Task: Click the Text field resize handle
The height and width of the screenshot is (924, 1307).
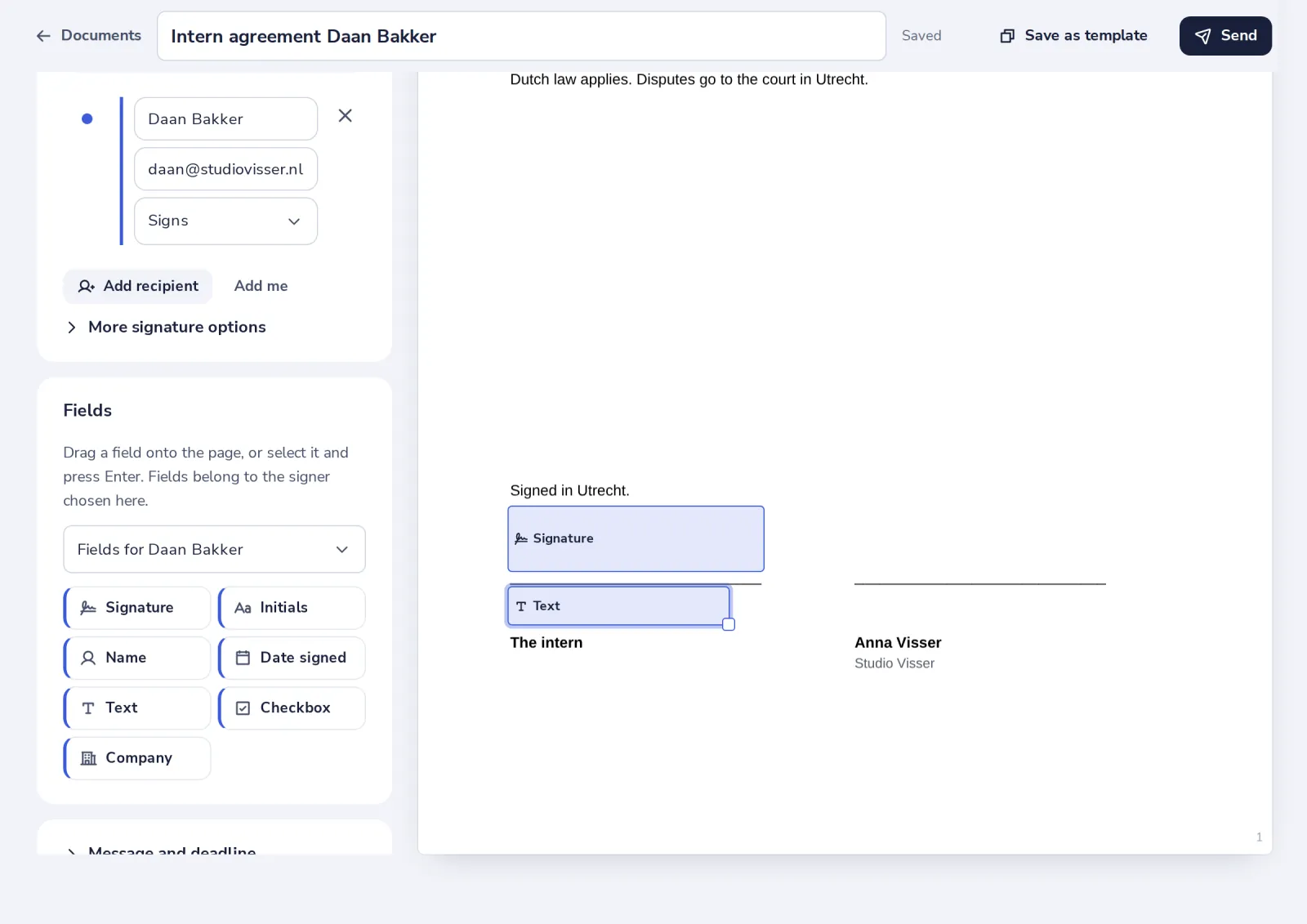Action: (x=729, y=625)
